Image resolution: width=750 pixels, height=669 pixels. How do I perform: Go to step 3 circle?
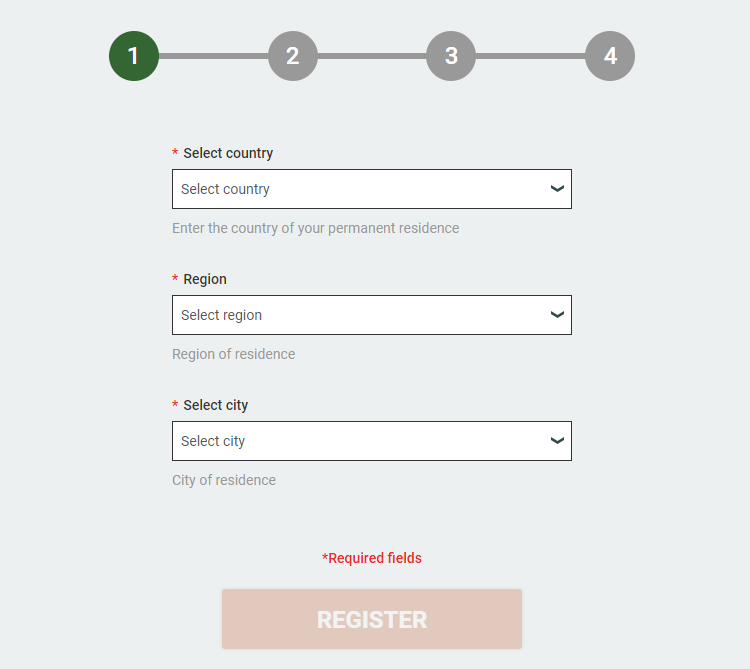(x=451, y=56)
